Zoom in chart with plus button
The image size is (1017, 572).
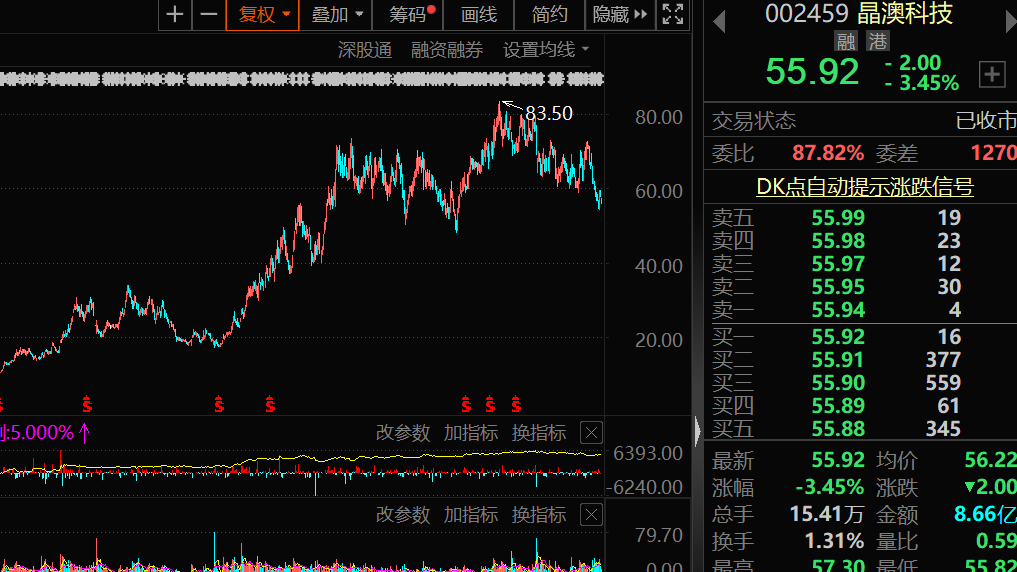tap(175, 15)
